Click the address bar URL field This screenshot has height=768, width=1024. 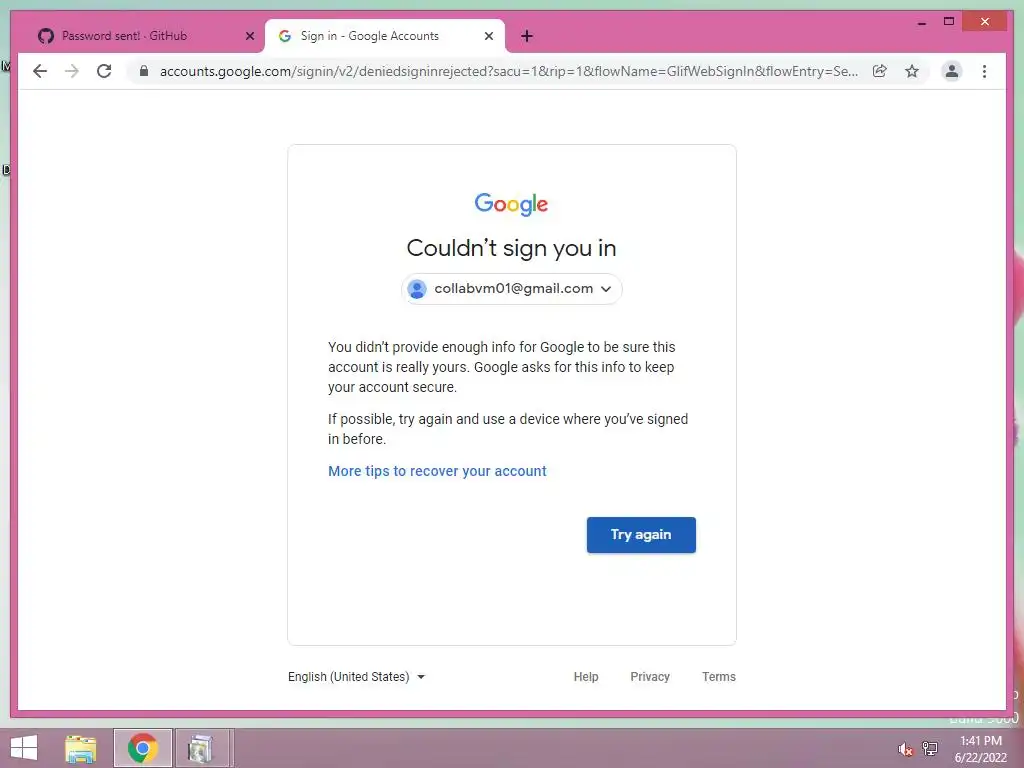[x=508, y=71]
